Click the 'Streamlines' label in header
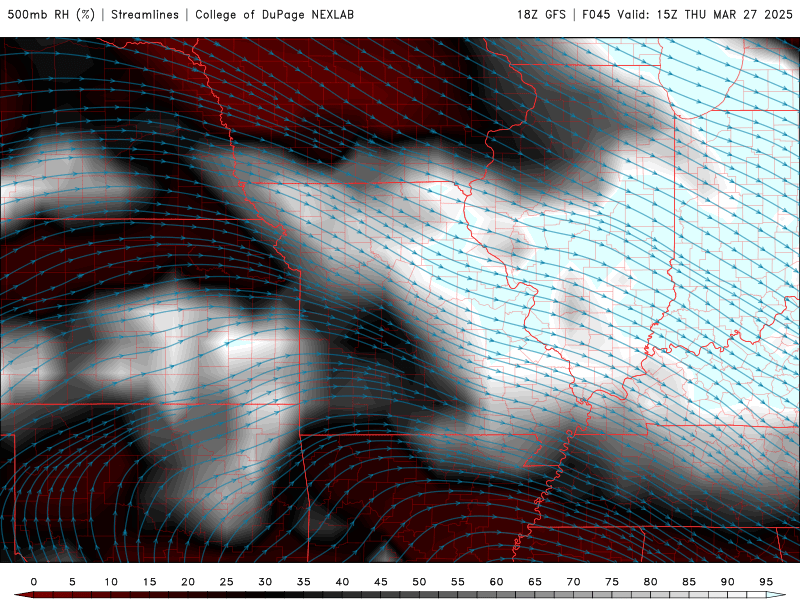The height and width of the screenshot is (600, 800). [145, 14]
